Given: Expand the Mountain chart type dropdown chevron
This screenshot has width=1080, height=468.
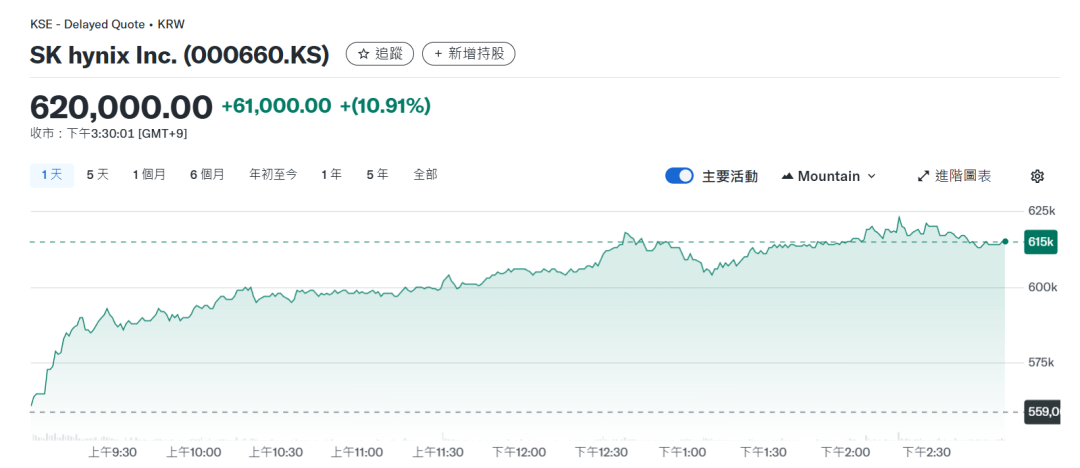Looking at the screenshot, I should tap(871, 176).
